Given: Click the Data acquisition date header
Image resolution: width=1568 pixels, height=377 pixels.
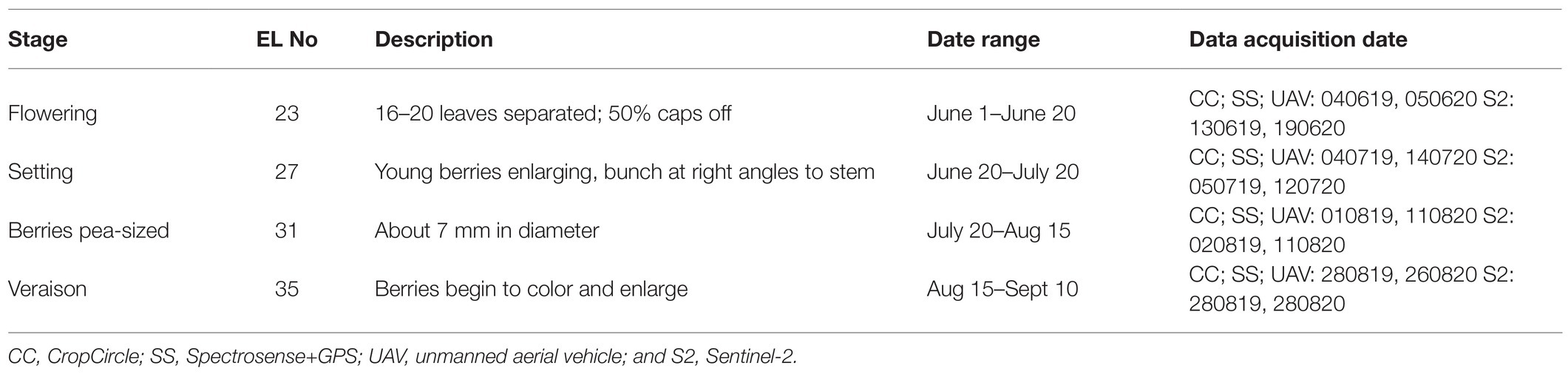Looking at the screenshot, I should point(1297,39).
